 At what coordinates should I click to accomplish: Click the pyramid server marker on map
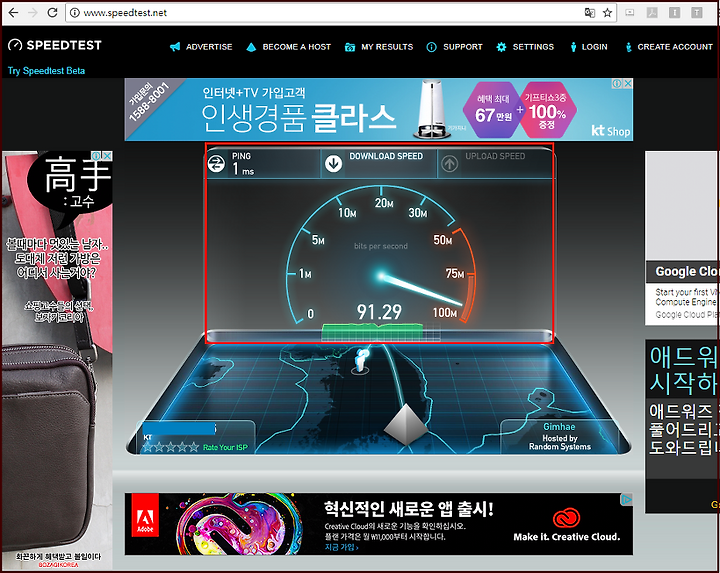[x=406, y=425]
